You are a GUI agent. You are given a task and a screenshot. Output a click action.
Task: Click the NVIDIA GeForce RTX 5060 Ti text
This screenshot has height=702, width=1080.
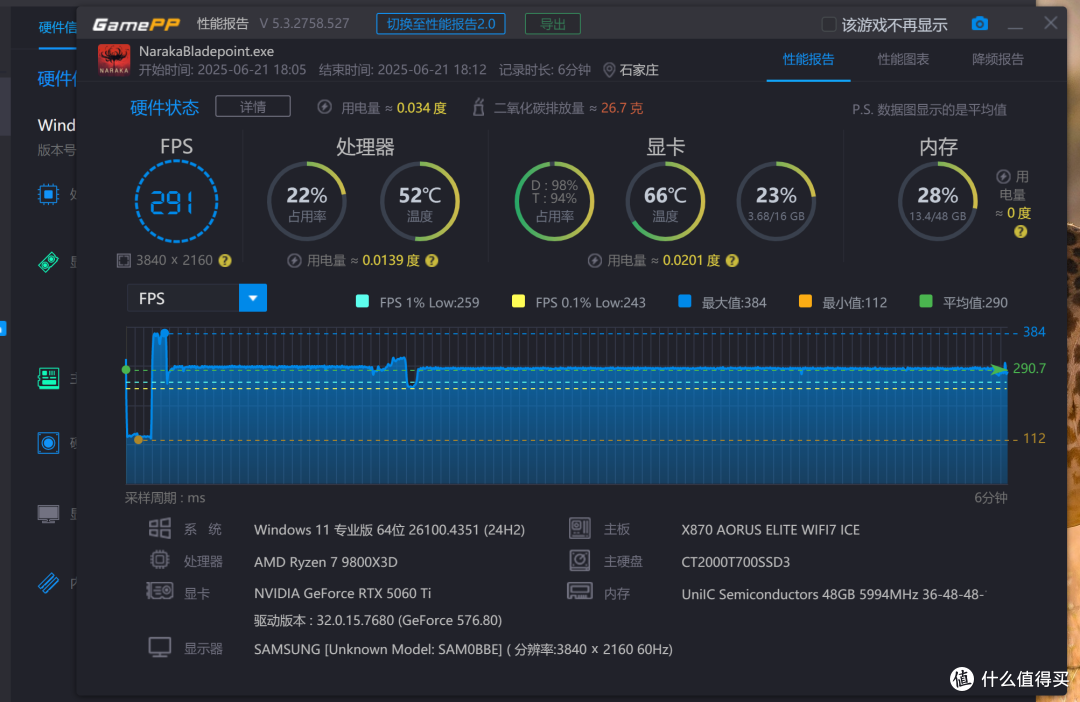(342, 593)
